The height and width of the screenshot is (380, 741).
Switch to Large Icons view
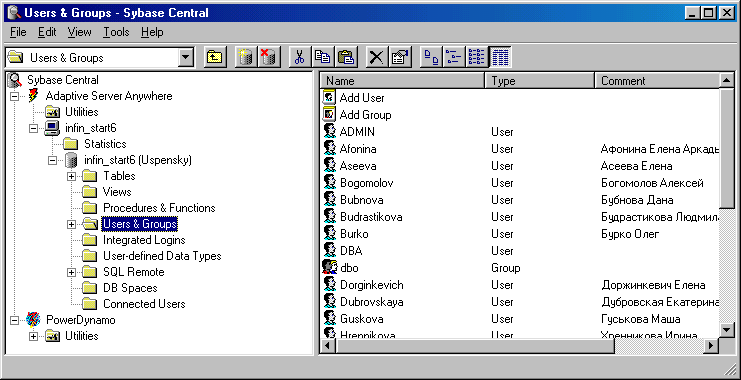click(430, 57)
